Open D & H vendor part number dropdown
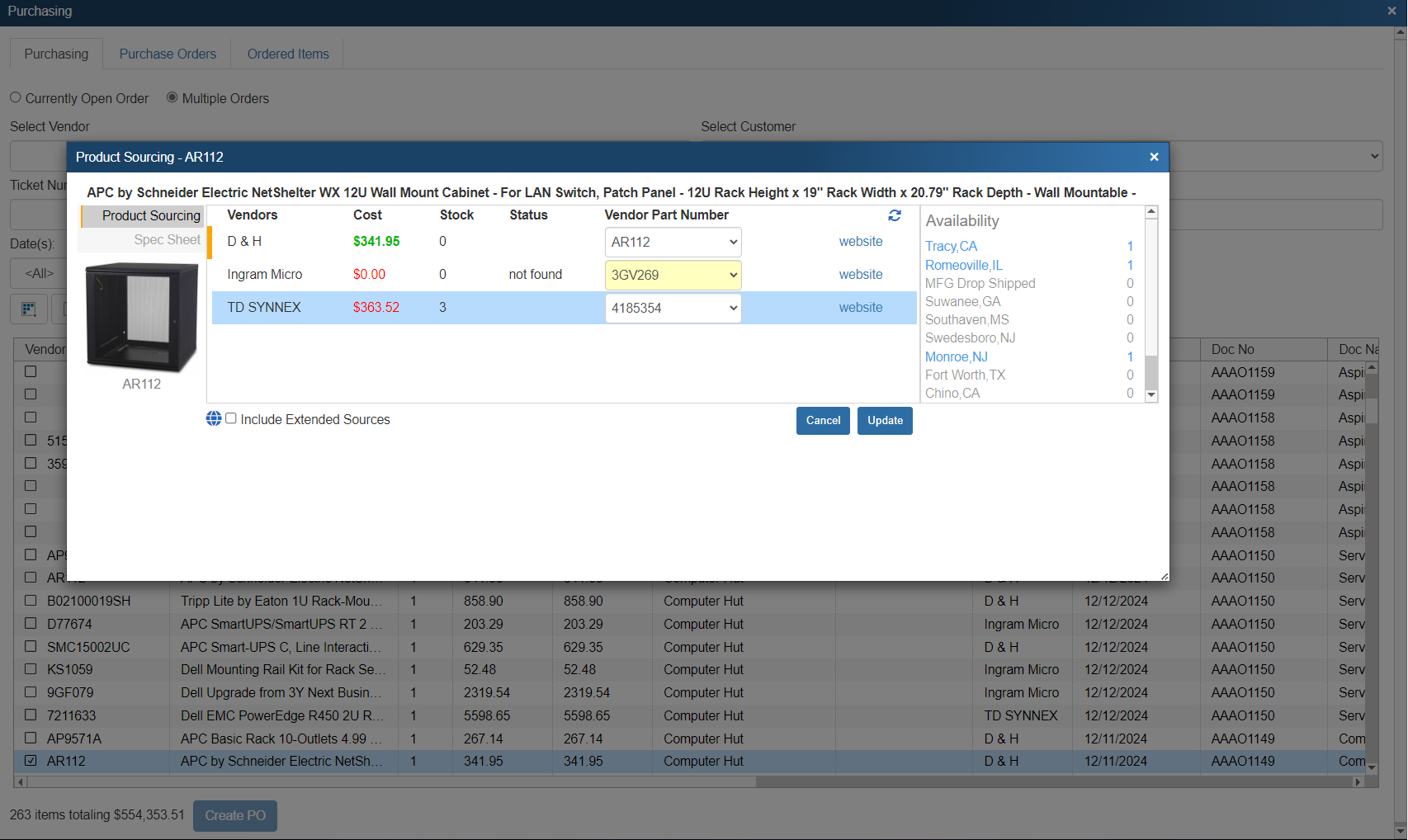This screenshot has height=840, width=1408. point(673,243)
